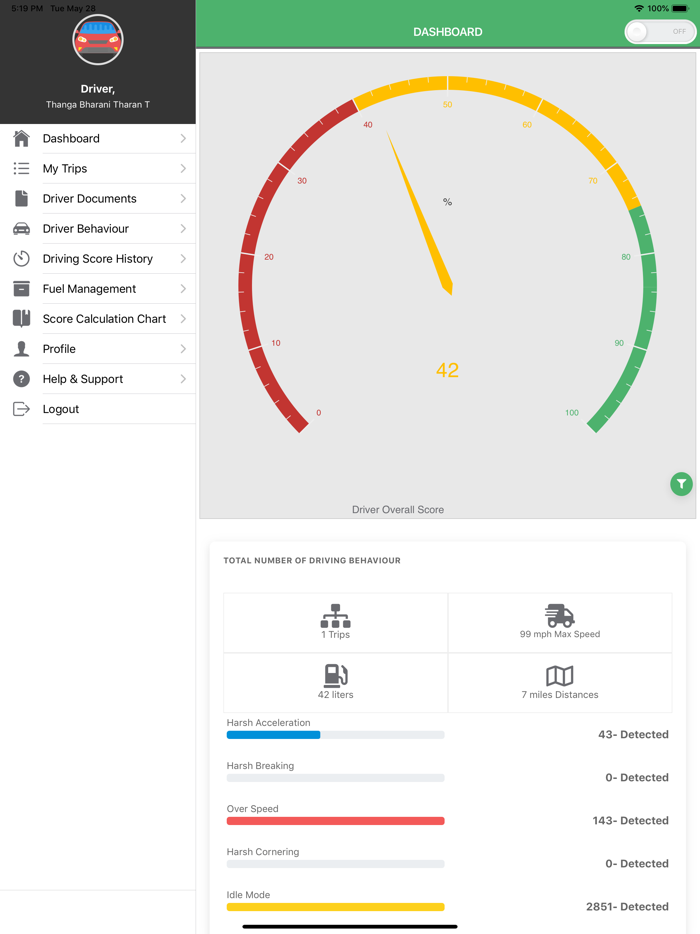Tap the 2851- Detected value
Screen dimensions: 700x934
tap(627, 907)
